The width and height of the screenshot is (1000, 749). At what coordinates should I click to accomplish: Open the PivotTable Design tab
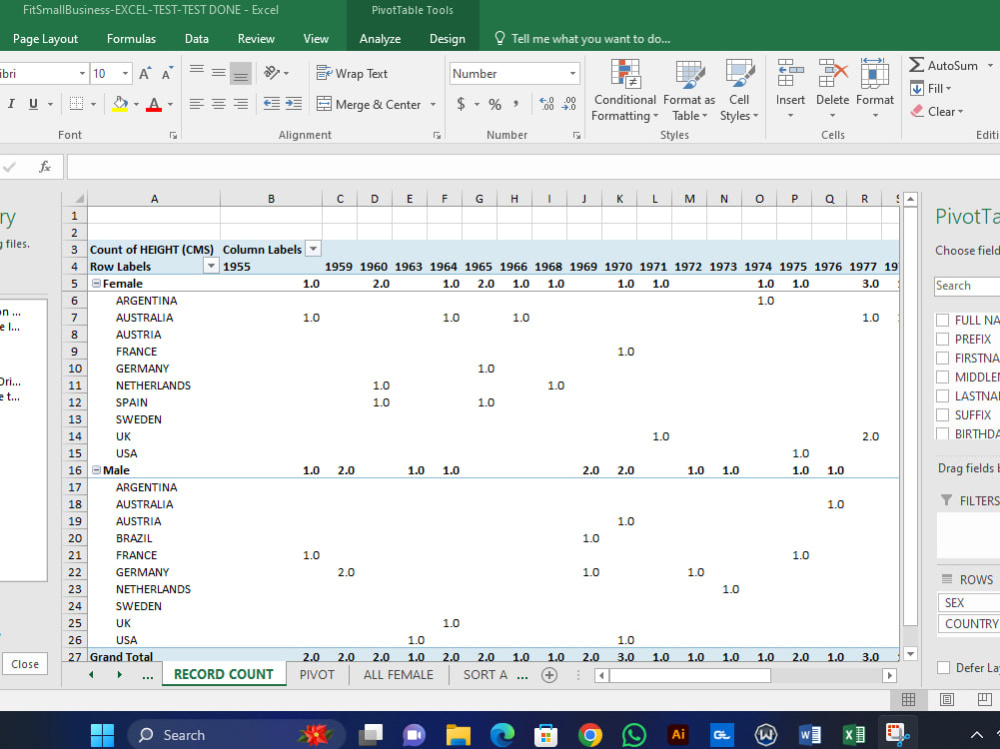point(447,38)
